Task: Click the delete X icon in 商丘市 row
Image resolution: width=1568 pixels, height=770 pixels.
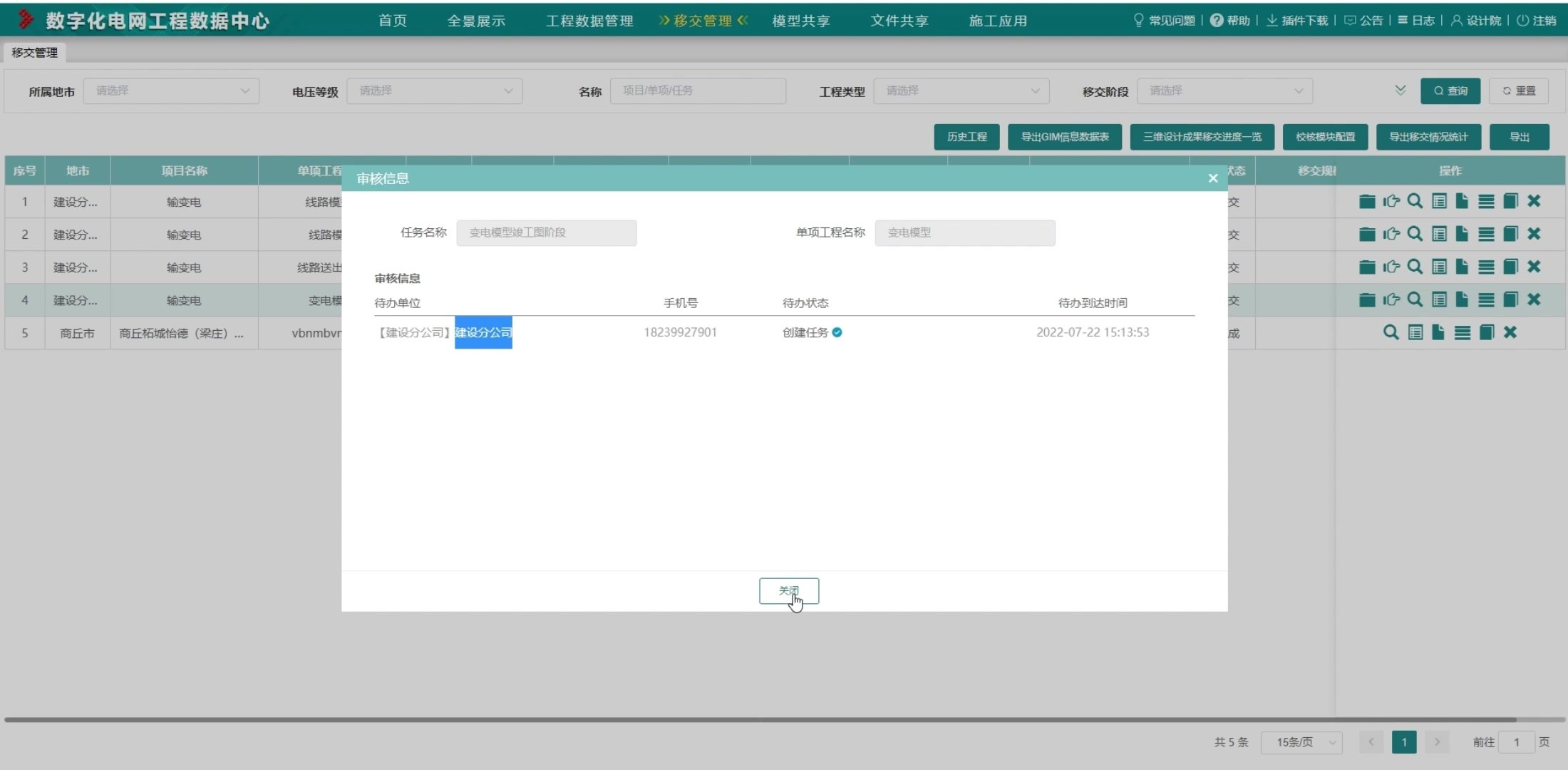Action: (x=1510, y=332)
